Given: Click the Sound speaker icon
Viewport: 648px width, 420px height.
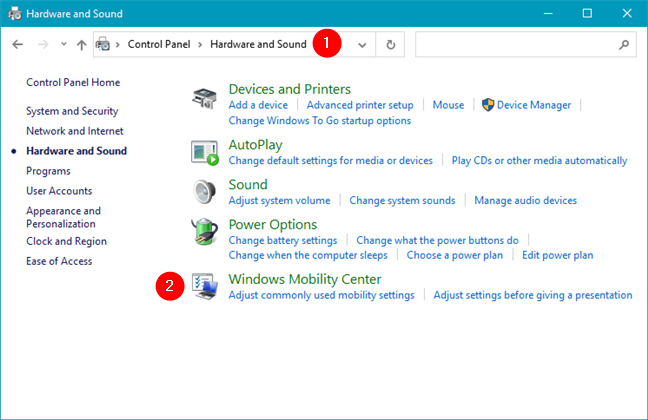Looking at the screenshot, I should click(205, 192).
